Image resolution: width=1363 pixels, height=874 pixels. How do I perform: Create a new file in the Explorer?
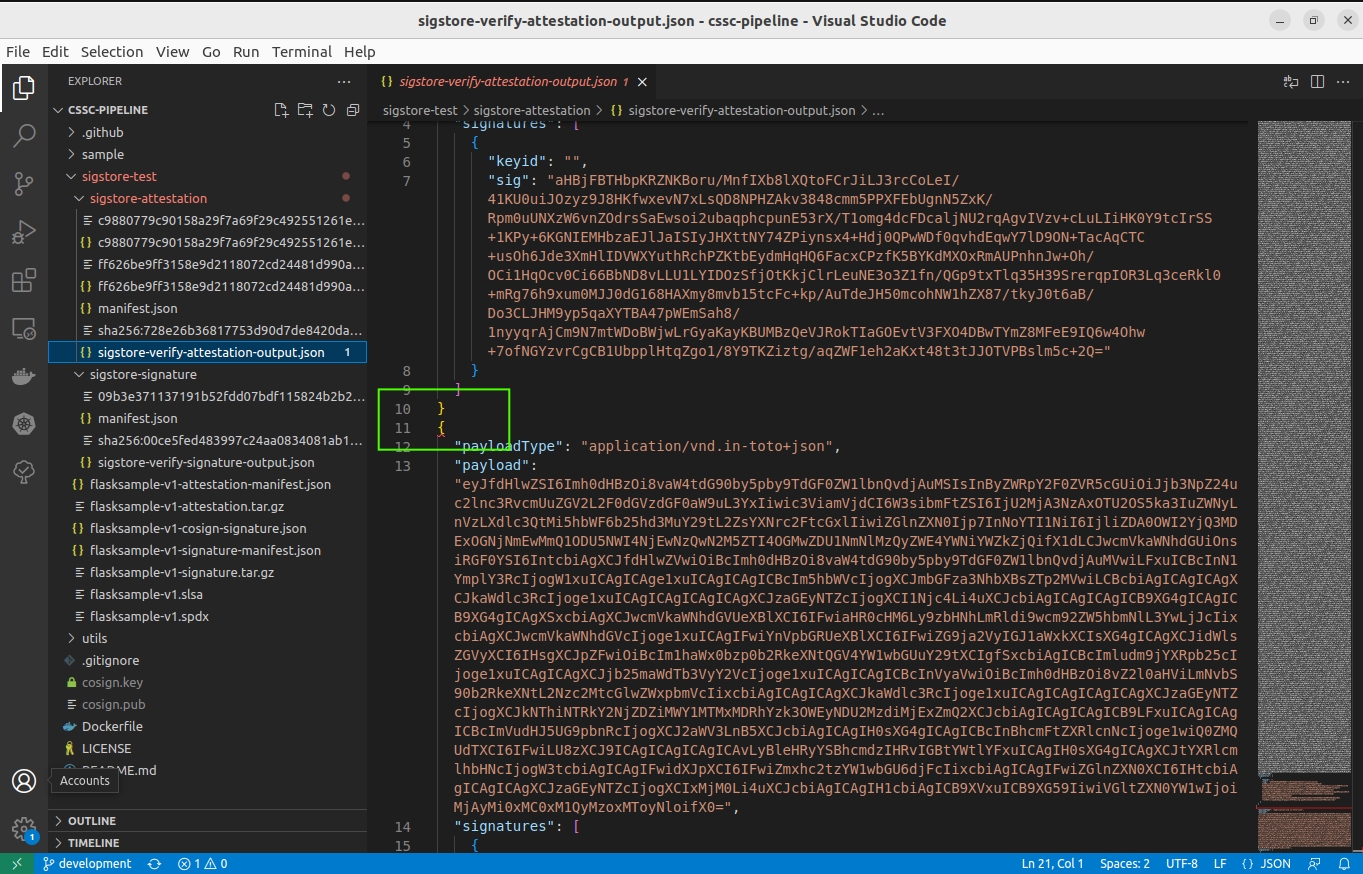pos(281,110)
